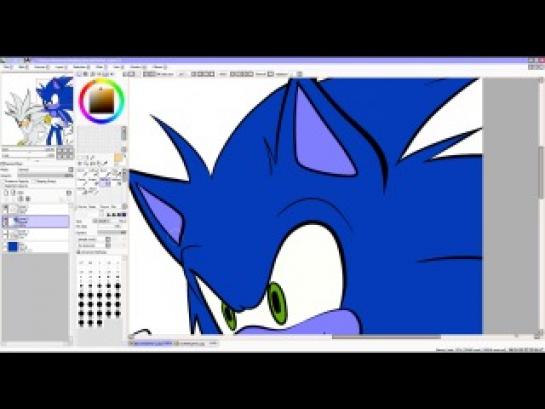Click the New Linework Layer icon
The width and height of the screenshot is (545, 409).
pyautogui.click(x=13, y=192)
